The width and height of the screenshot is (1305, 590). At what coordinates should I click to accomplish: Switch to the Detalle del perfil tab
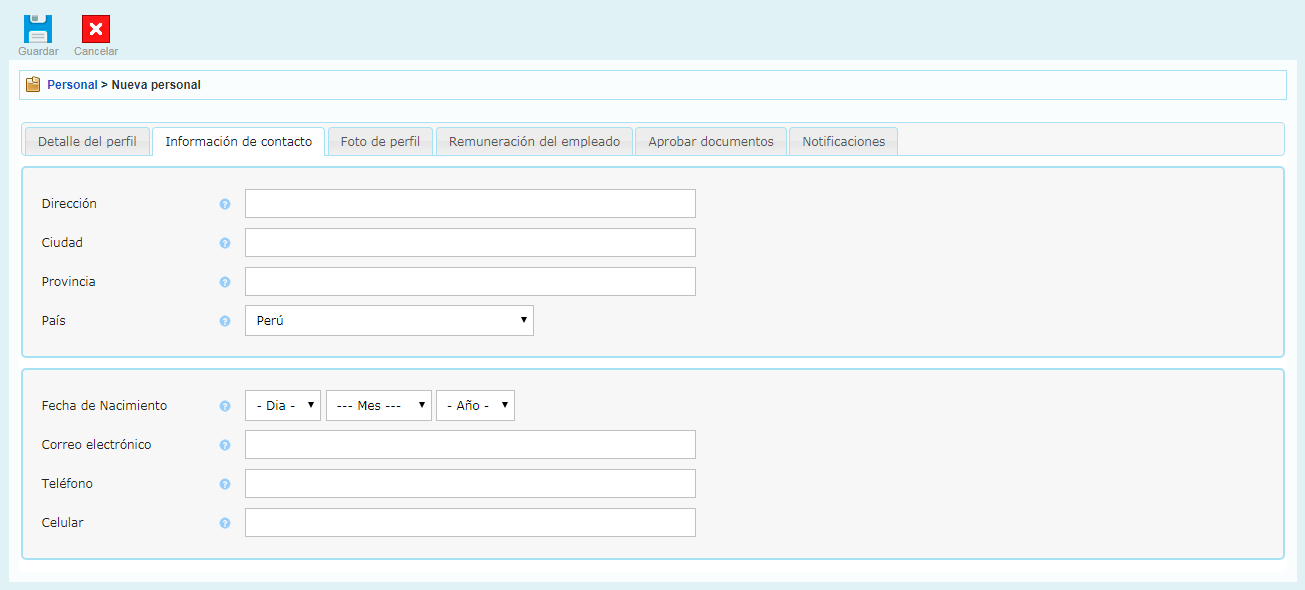point(86,142)
